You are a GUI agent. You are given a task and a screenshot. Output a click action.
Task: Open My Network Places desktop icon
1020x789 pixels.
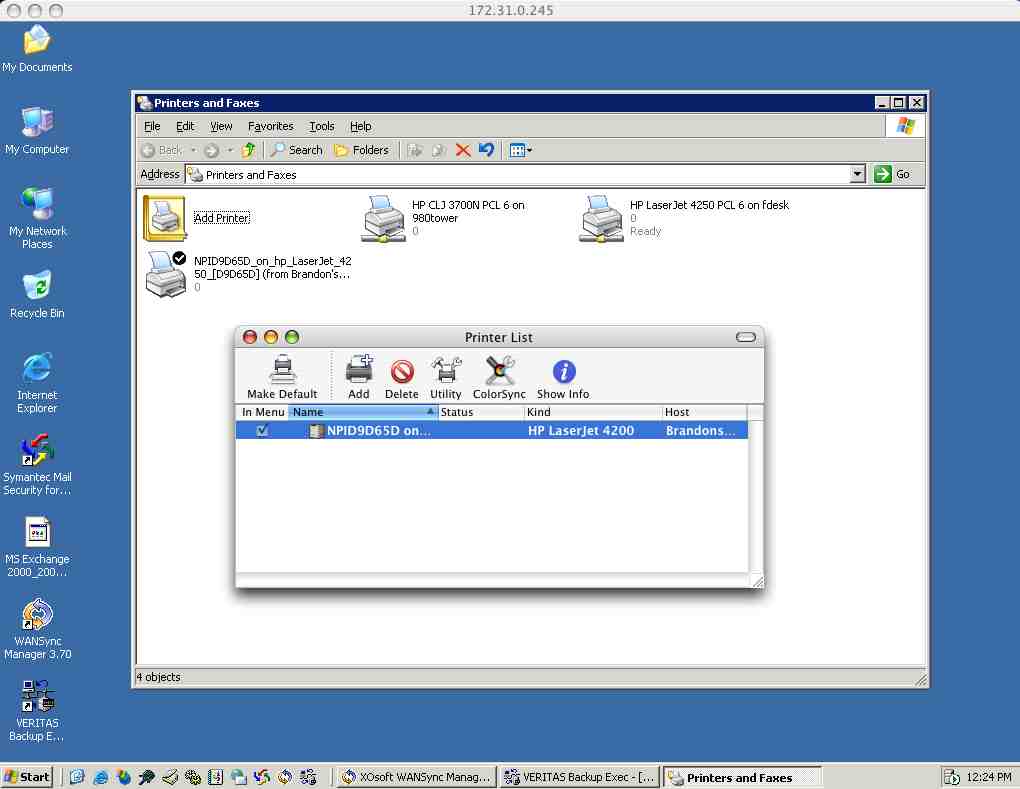click(37, 219)
